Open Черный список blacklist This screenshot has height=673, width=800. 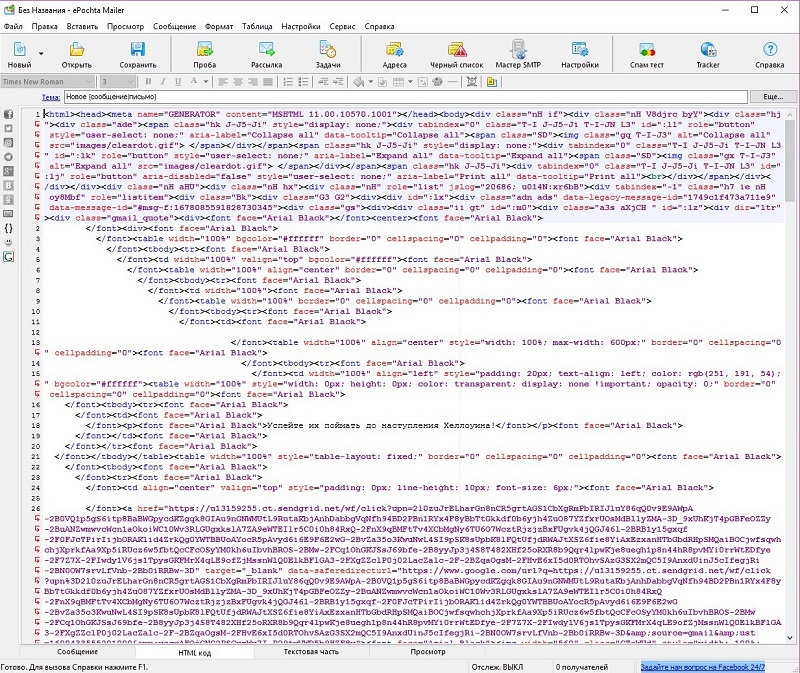click(457, 55)
